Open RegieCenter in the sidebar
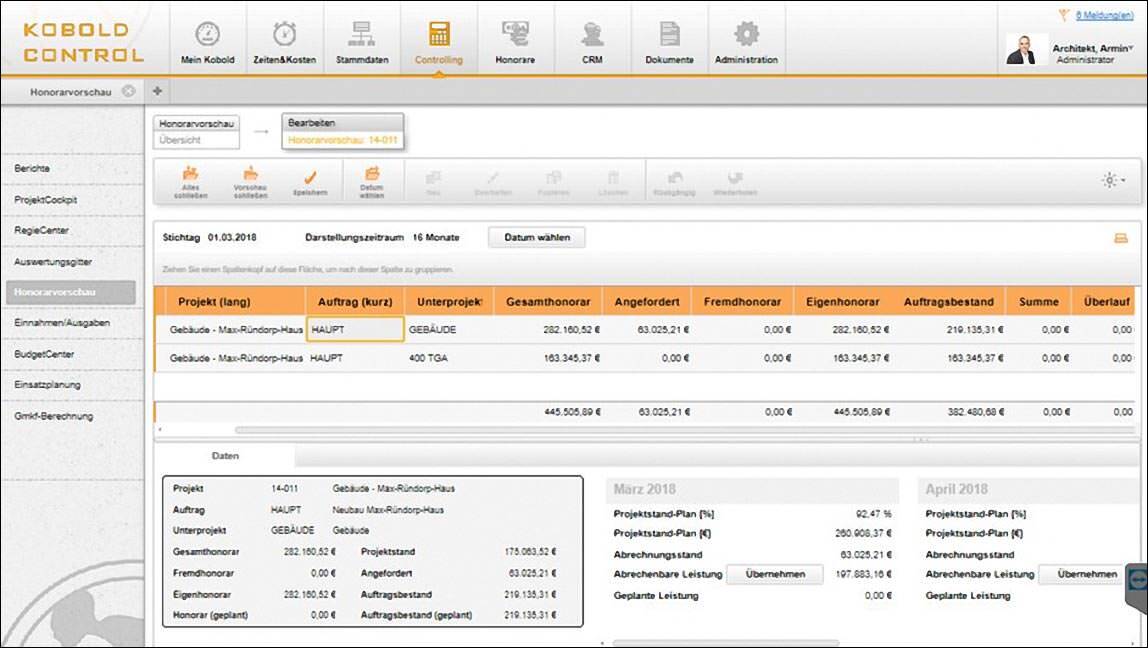The image size is (1148, 648). [x=41, y=230]
